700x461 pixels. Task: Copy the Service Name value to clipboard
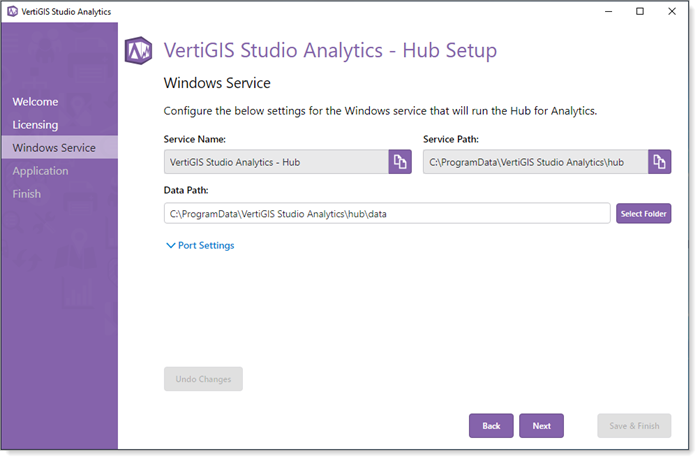coord(400,162)
